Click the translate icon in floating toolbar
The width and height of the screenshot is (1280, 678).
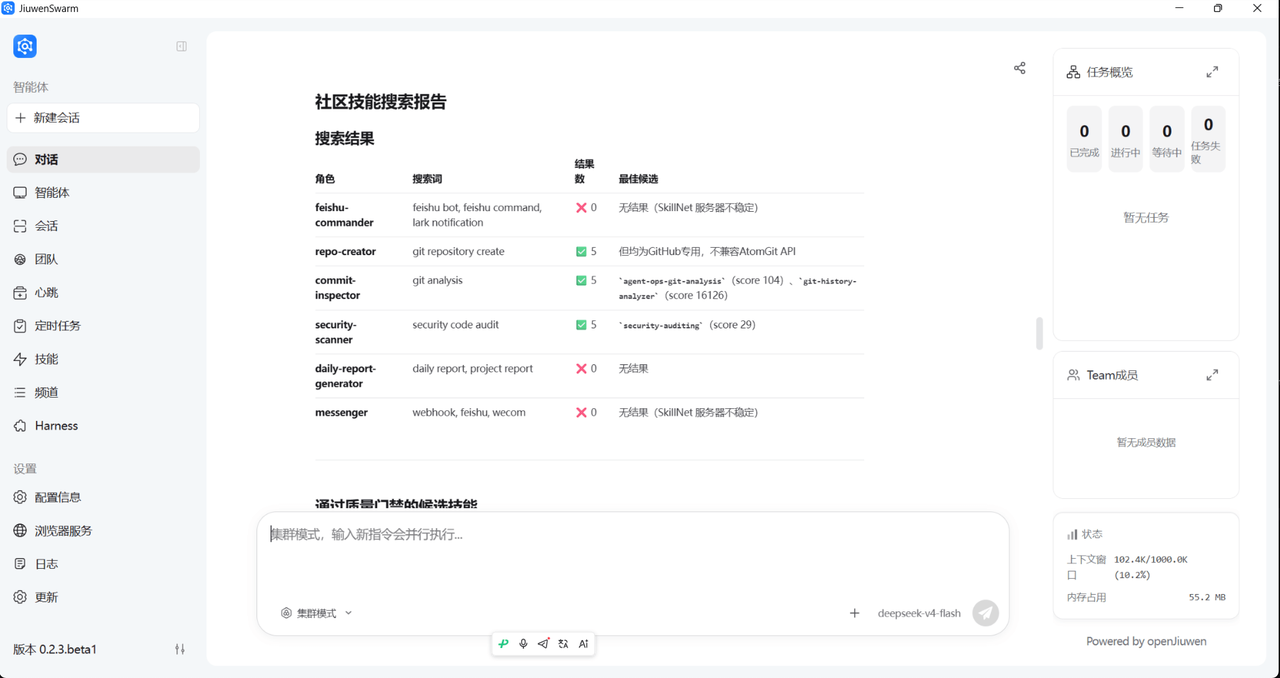[563, 644]
